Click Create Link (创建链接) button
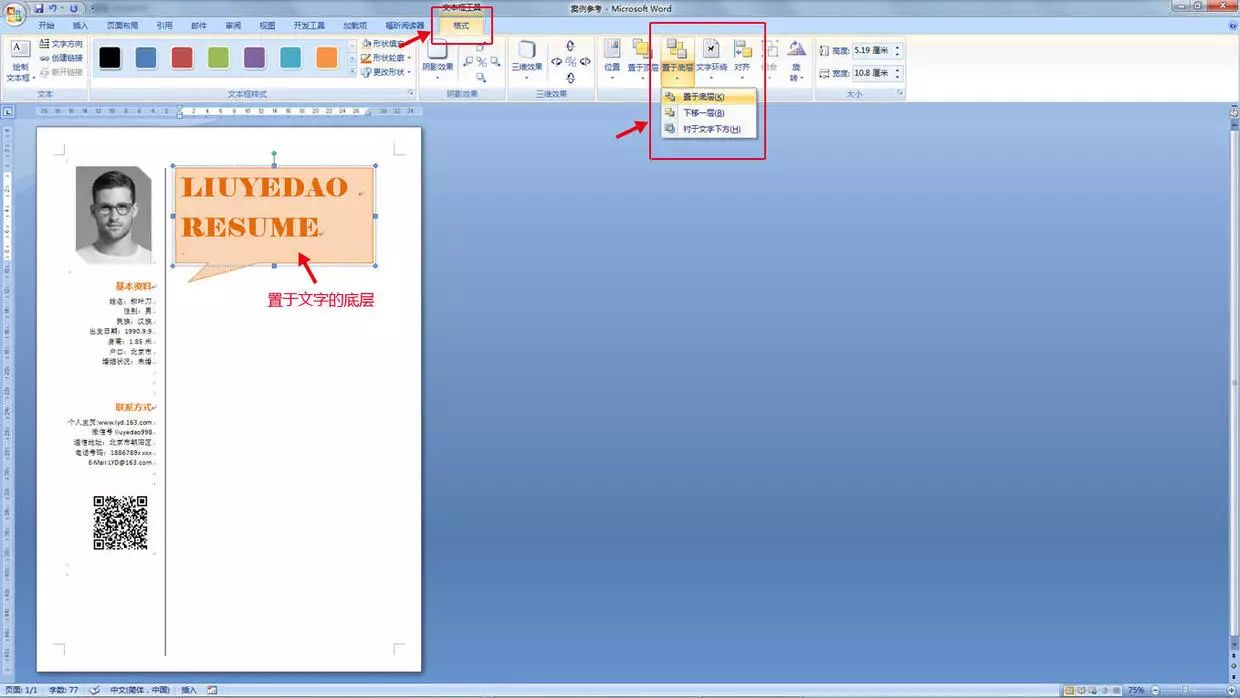 click(x=60, y=58)
